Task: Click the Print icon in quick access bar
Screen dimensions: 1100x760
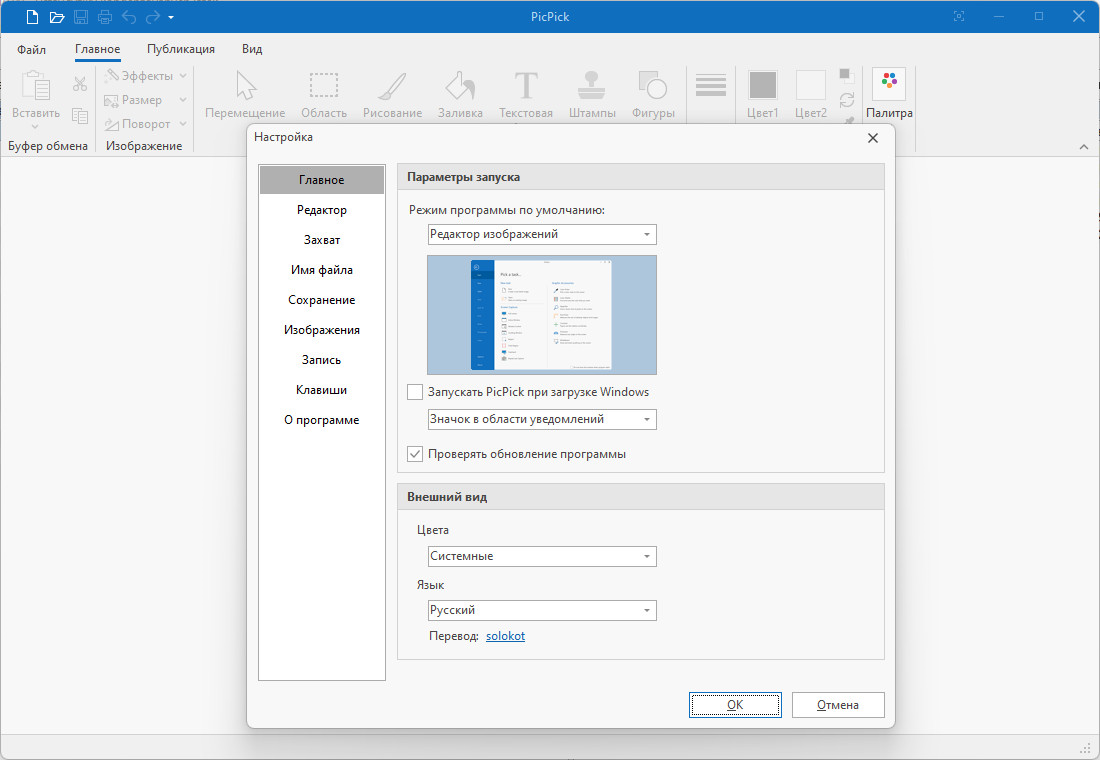Action: click(x=105, y=17)
